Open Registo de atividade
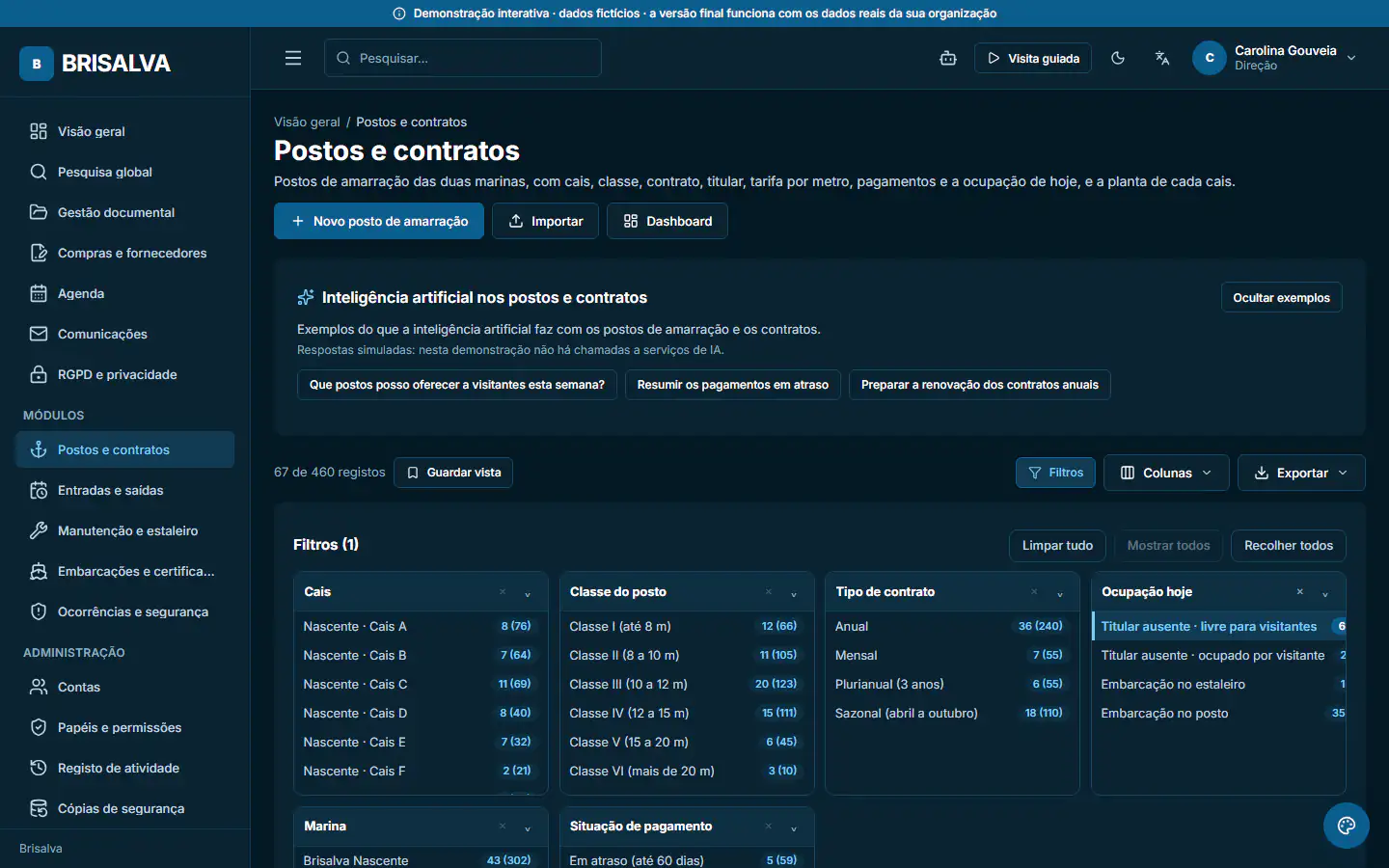Image resolution: width=1389 pixels, height=868 pixels. click(124, 768)
